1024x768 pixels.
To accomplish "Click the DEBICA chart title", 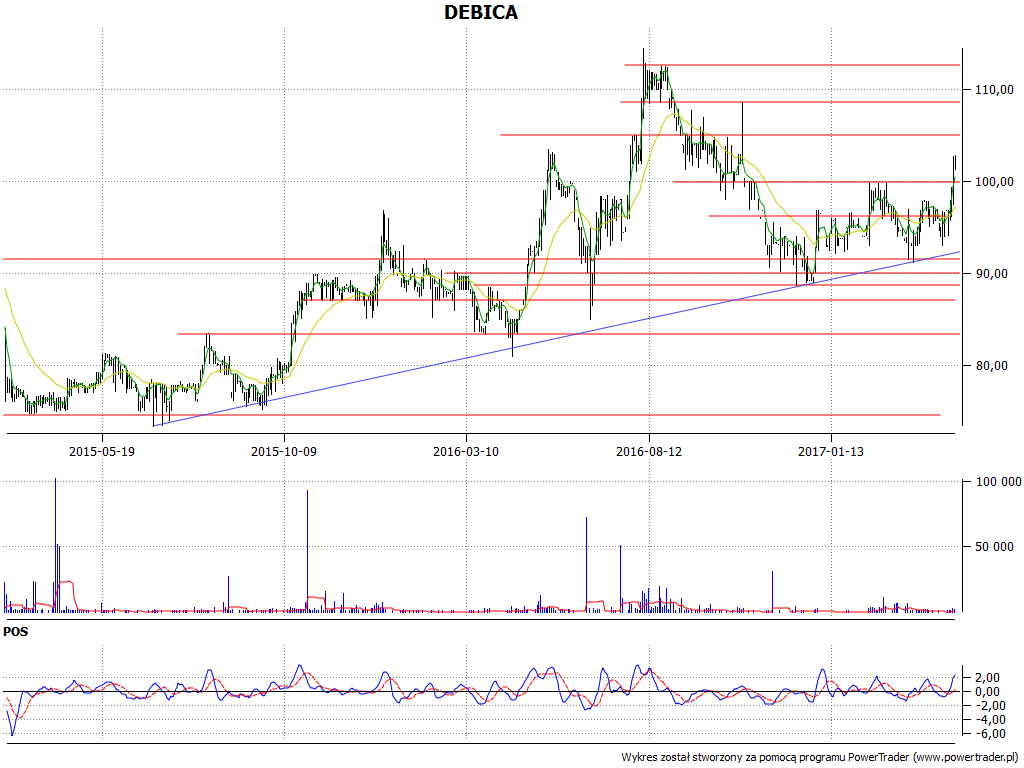I will (481, 12).
